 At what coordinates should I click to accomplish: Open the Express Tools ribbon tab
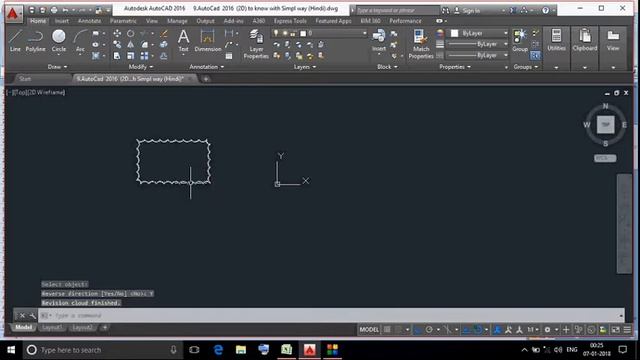coord(290,21)
